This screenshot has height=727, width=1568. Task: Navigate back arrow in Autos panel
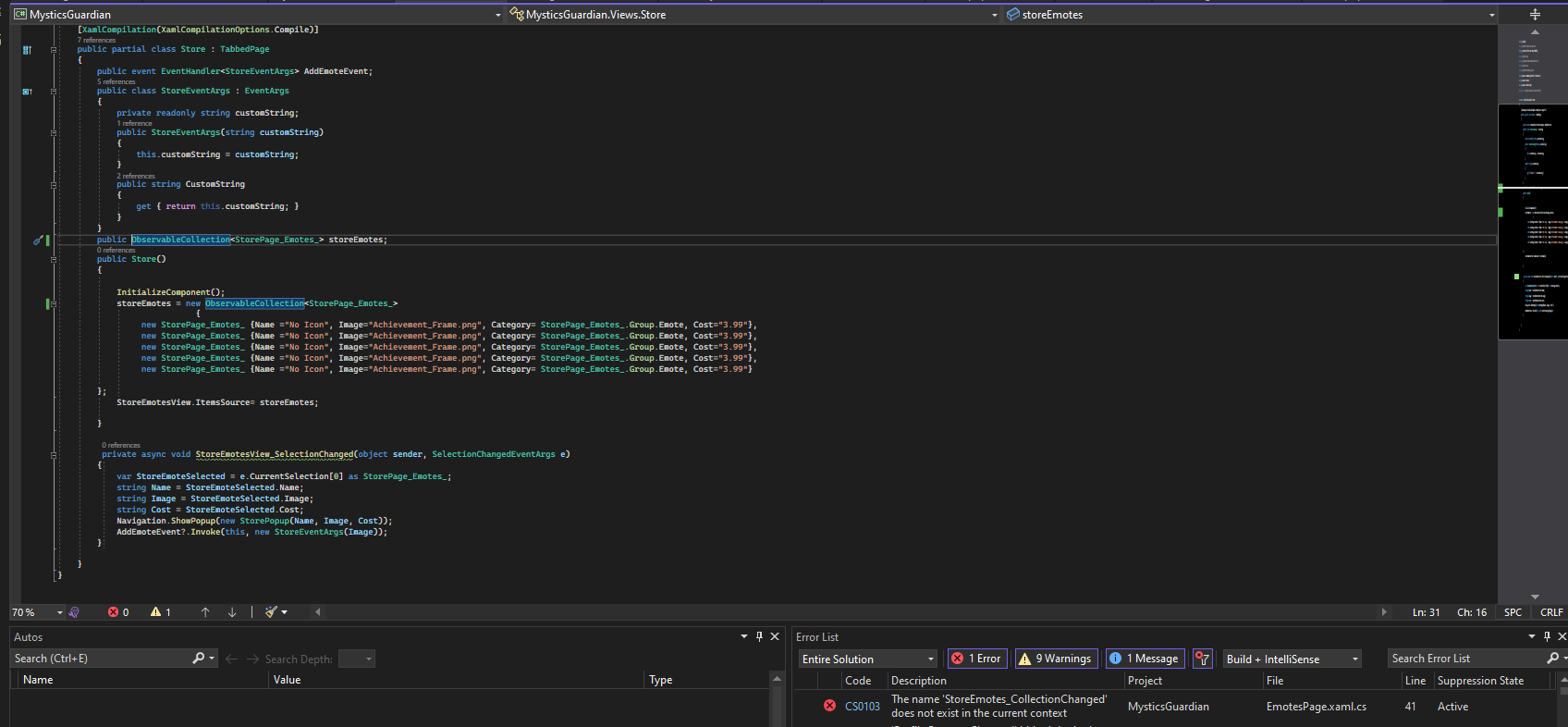[231, 659]
